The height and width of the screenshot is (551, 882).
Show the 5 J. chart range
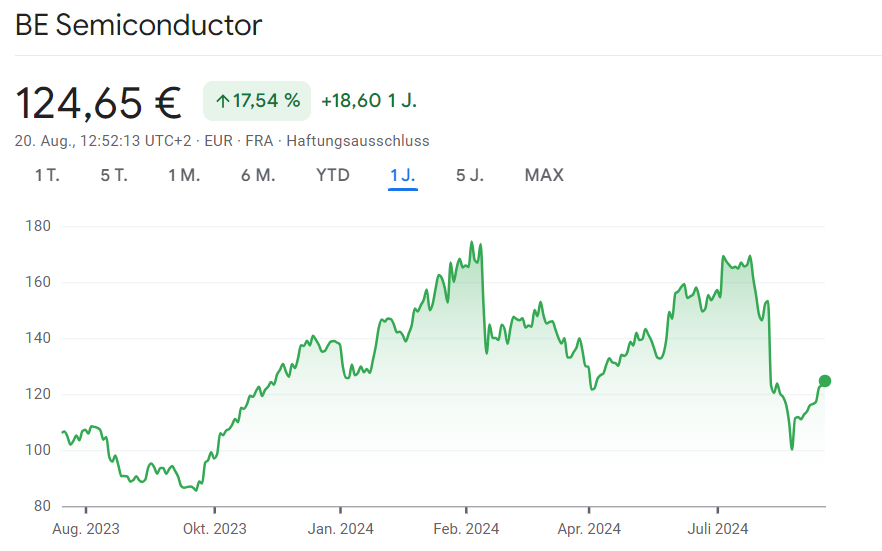tap(470, 175)
